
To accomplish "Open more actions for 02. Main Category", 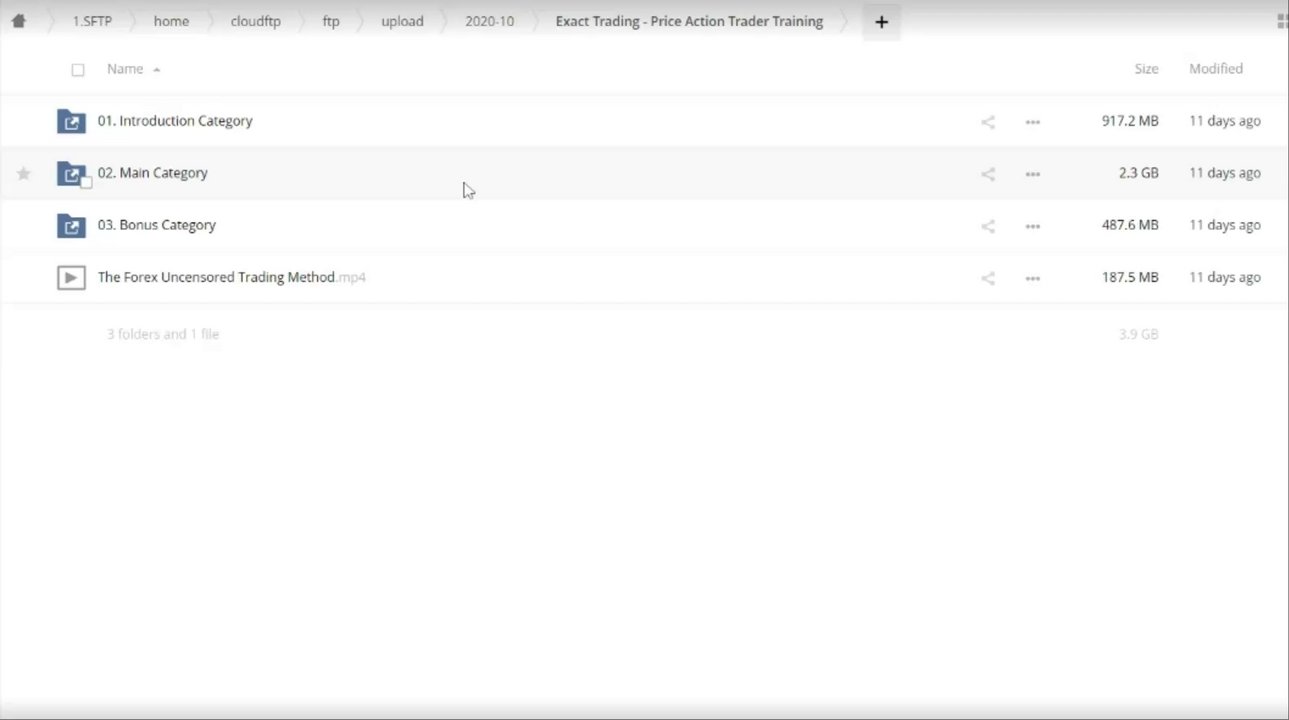I will 1033,174.
